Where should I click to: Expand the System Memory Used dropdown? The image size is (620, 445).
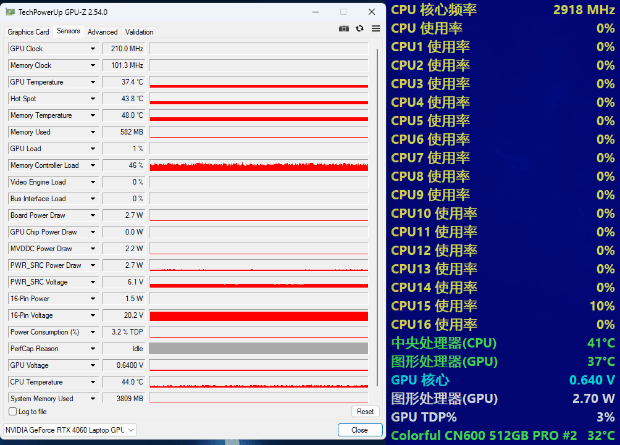93,399
